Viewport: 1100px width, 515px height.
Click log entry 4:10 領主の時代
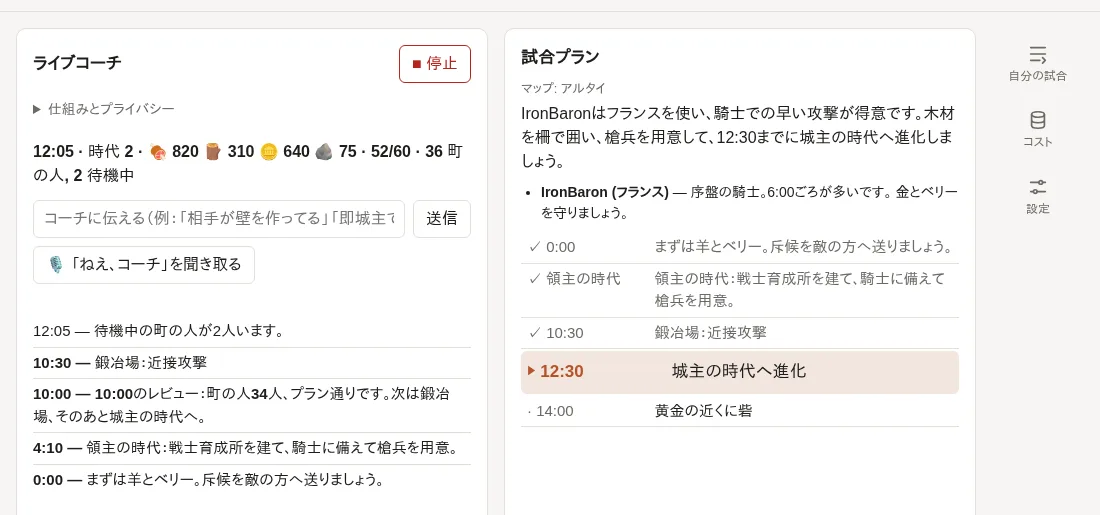(252, 448)
